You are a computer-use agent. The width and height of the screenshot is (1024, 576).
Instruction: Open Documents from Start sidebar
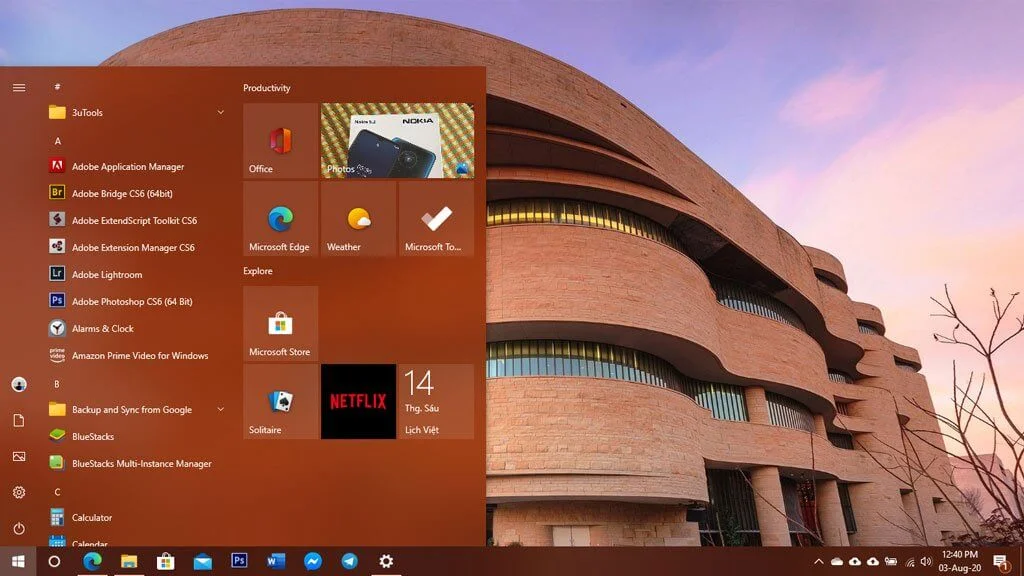(19, 421)
